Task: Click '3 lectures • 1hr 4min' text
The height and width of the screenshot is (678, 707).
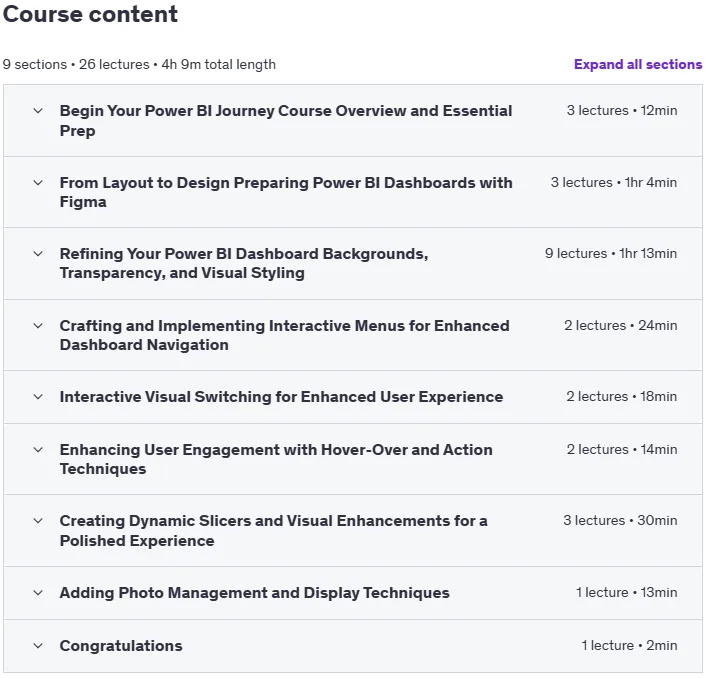Action: [x=614, y=183]
